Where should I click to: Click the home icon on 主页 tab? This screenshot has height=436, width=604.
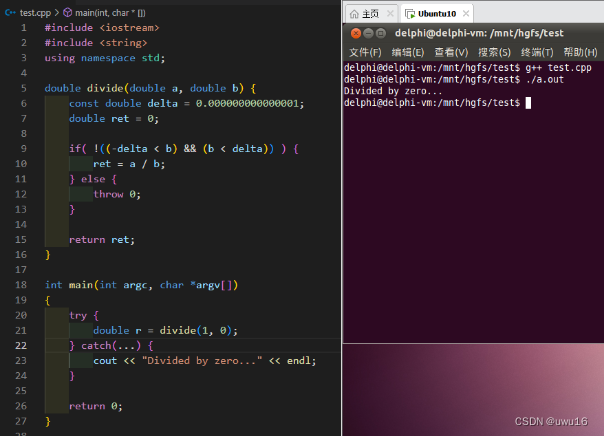pyautogui.click(x=354, y=14)
